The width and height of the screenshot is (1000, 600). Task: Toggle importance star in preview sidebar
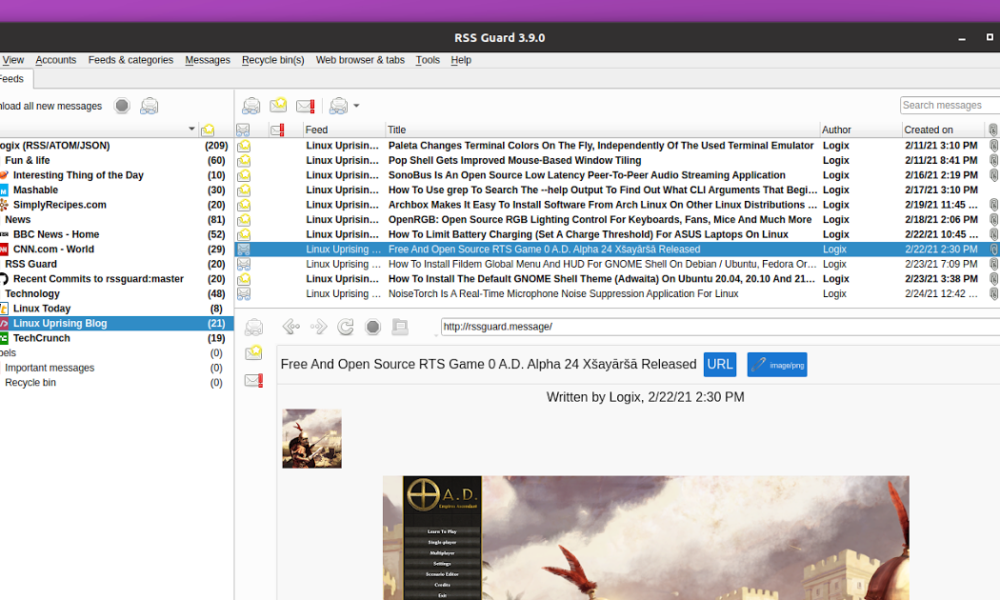tap(254, 353)
